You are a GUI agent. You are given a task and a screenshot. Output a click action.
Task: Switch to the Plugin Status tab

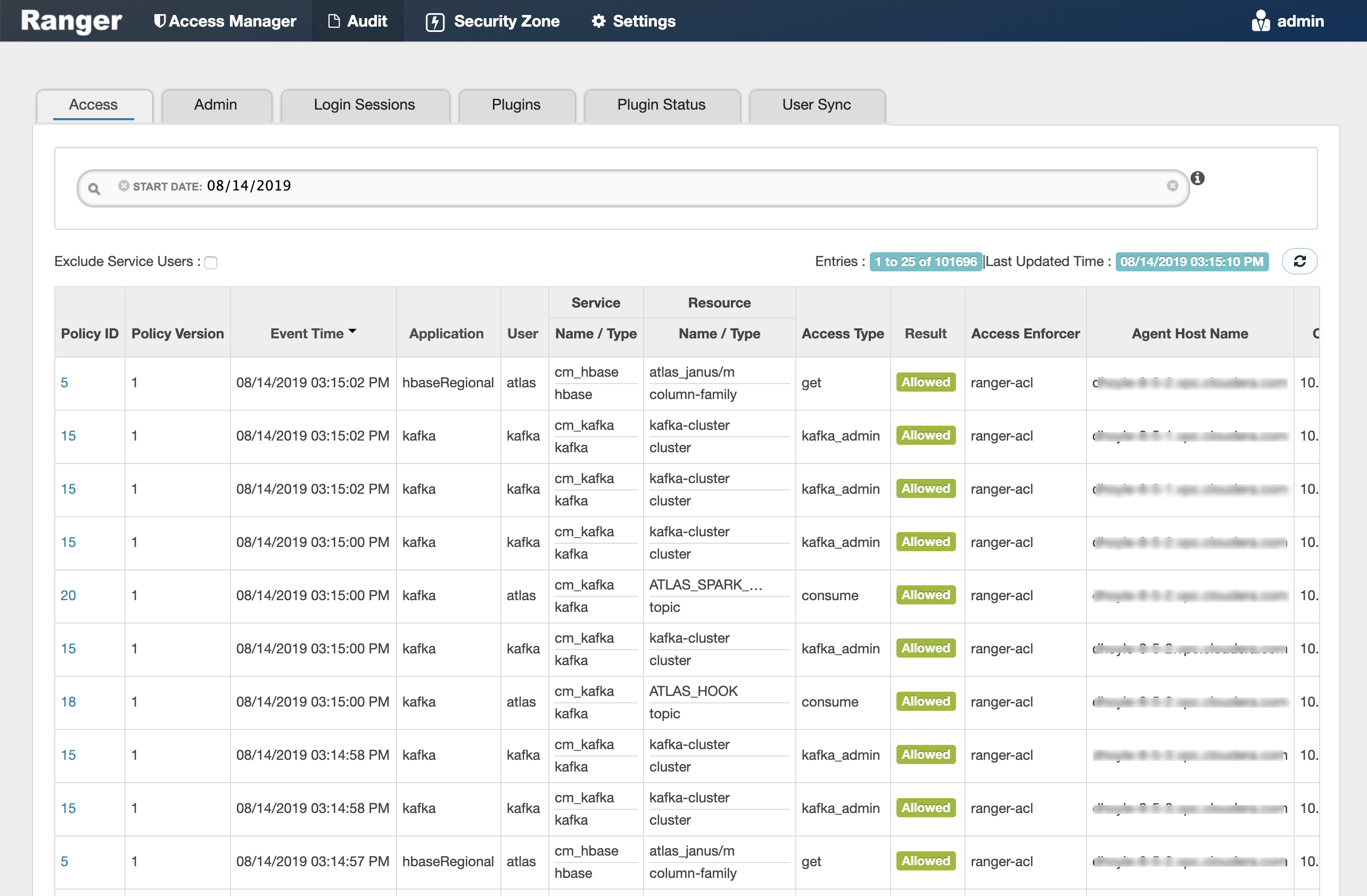pyautogui.click(x=661, y=105)
